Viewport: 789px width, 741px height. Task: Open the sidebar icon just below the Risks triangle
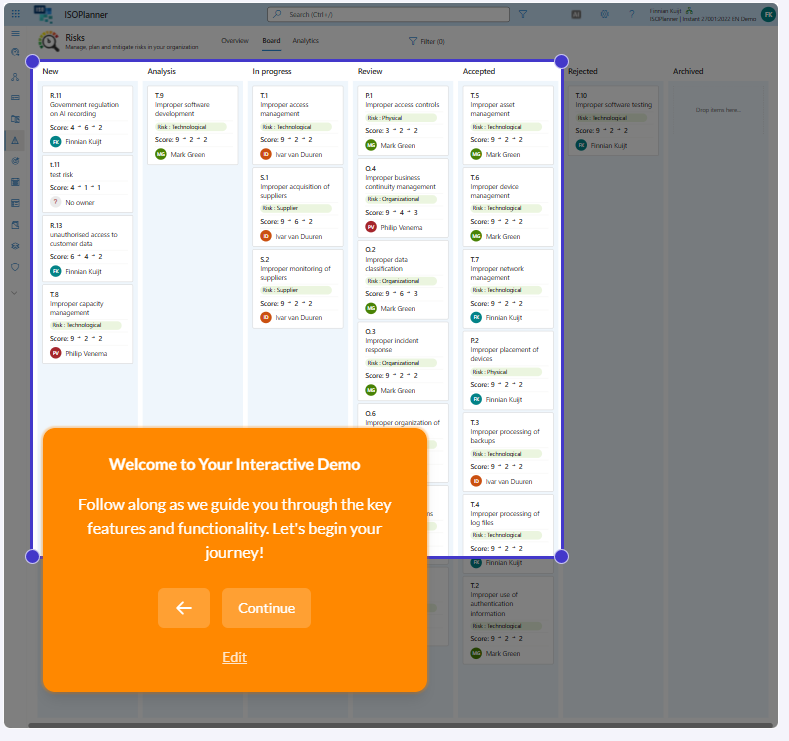click(16, 161)
